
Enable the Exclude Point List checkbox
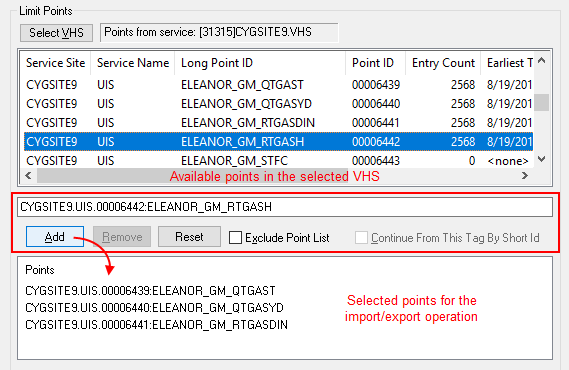click(235, 238)
